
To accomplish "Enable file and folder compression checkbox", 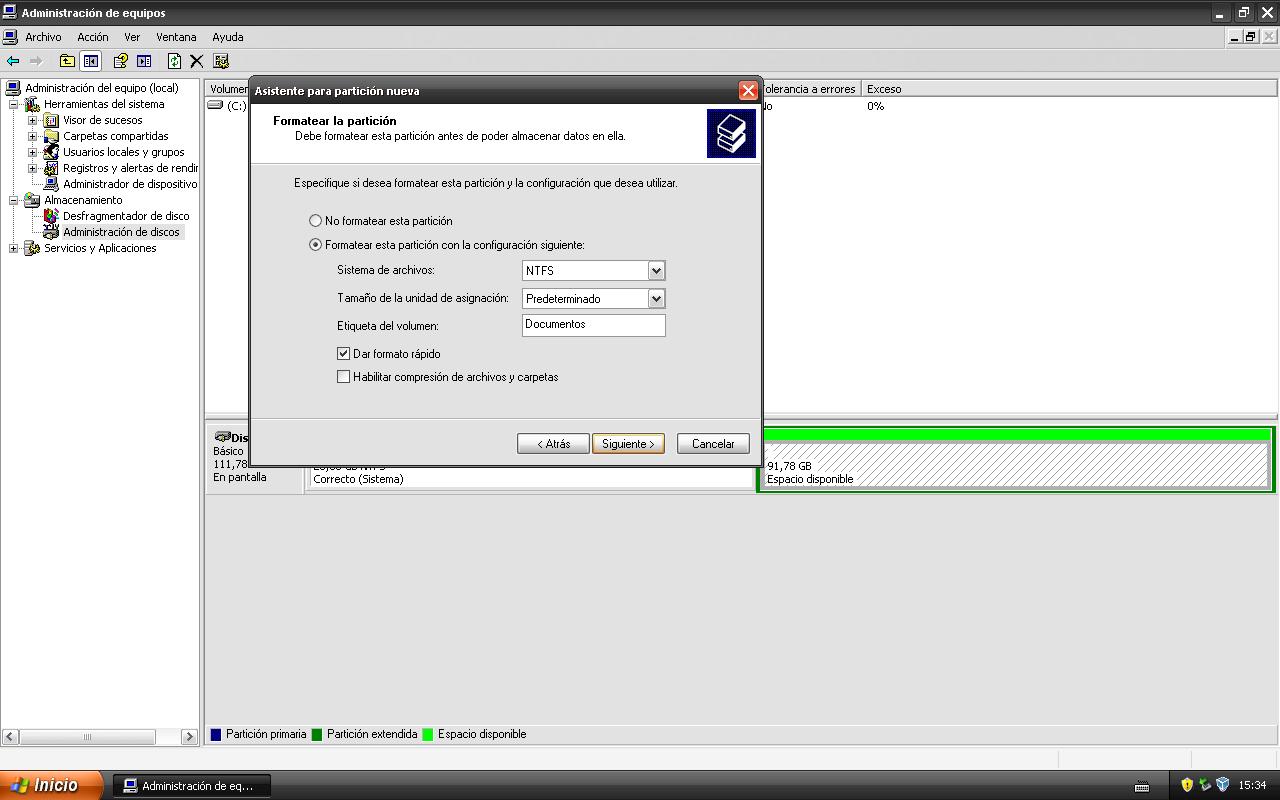I will point(344,377).
